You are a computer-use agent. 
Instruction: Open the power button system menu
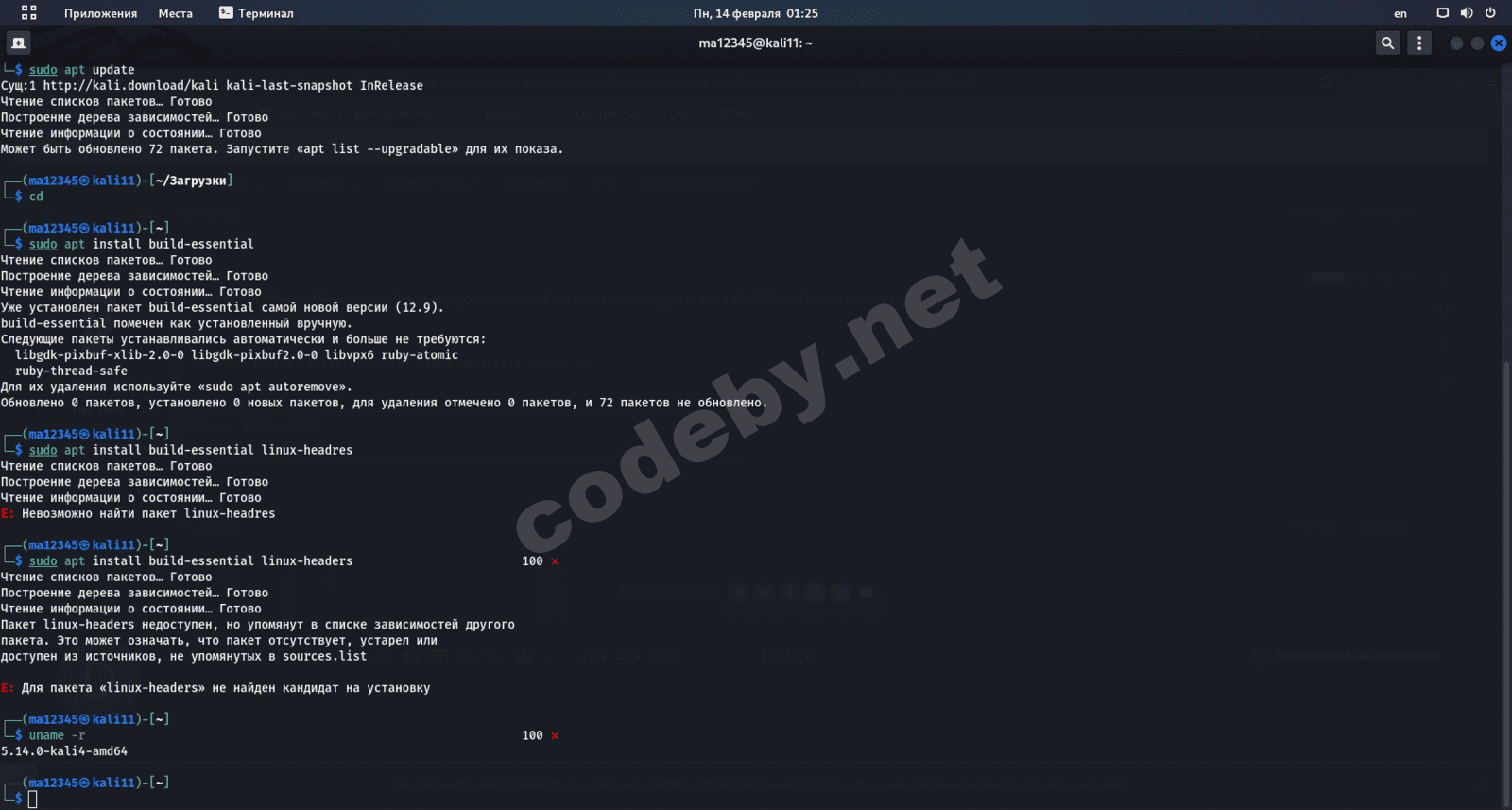click(x=1490, y=13)
